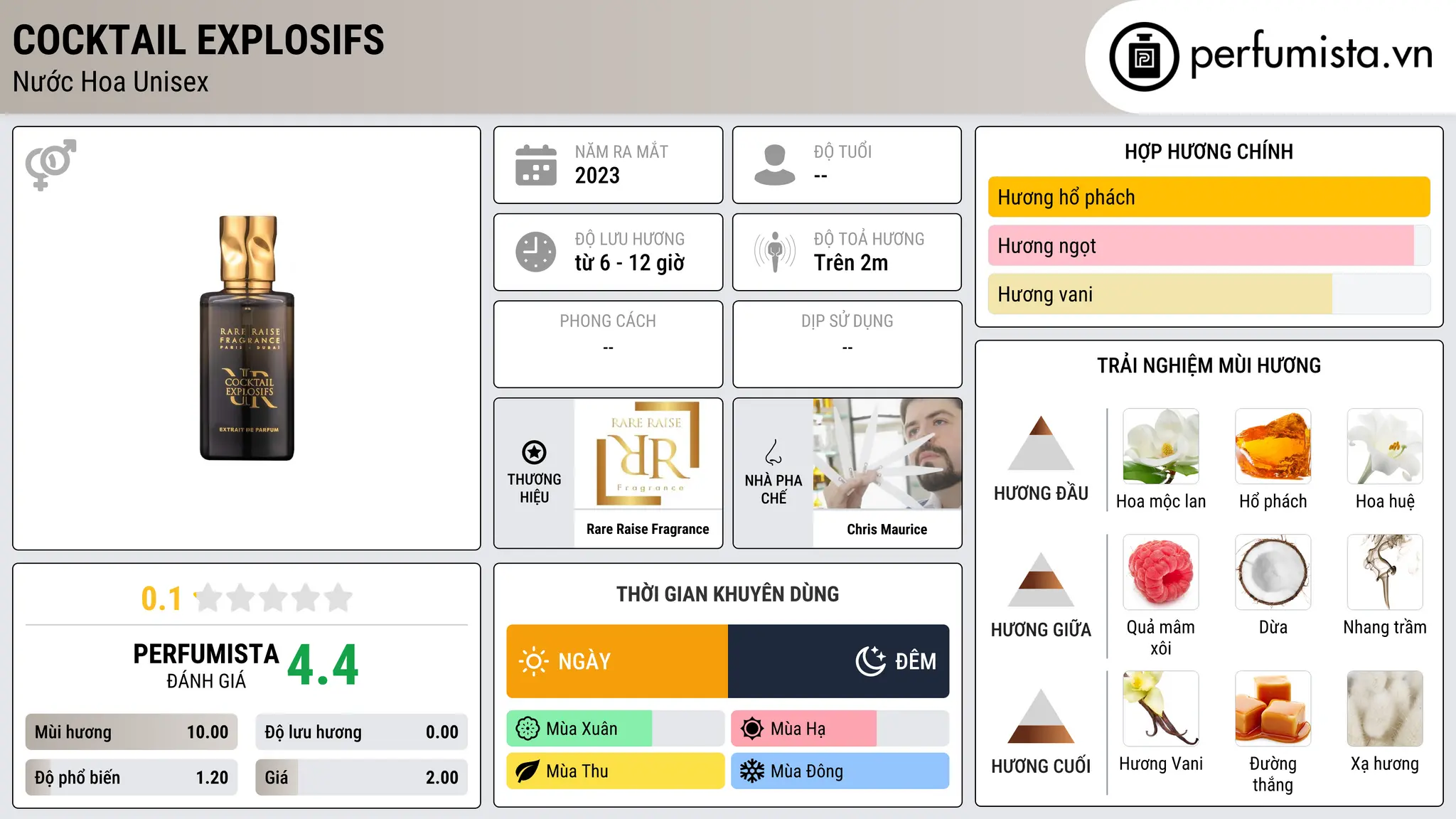Image resolution: width=1456 pixels, height=819 pixels.
Task: Select the Hoa huệ lily note image
Action: coord(1385,446)
